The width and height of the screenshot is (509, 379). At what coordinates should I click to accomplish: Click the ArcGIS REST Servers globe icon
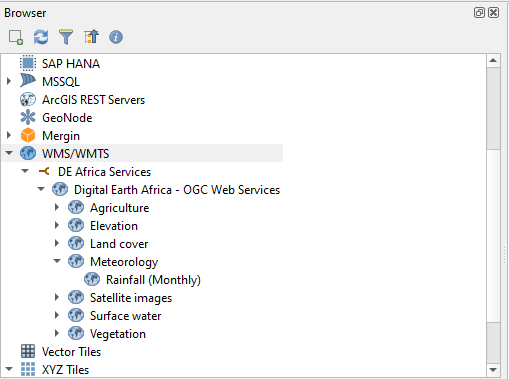[x=28, y=99]
